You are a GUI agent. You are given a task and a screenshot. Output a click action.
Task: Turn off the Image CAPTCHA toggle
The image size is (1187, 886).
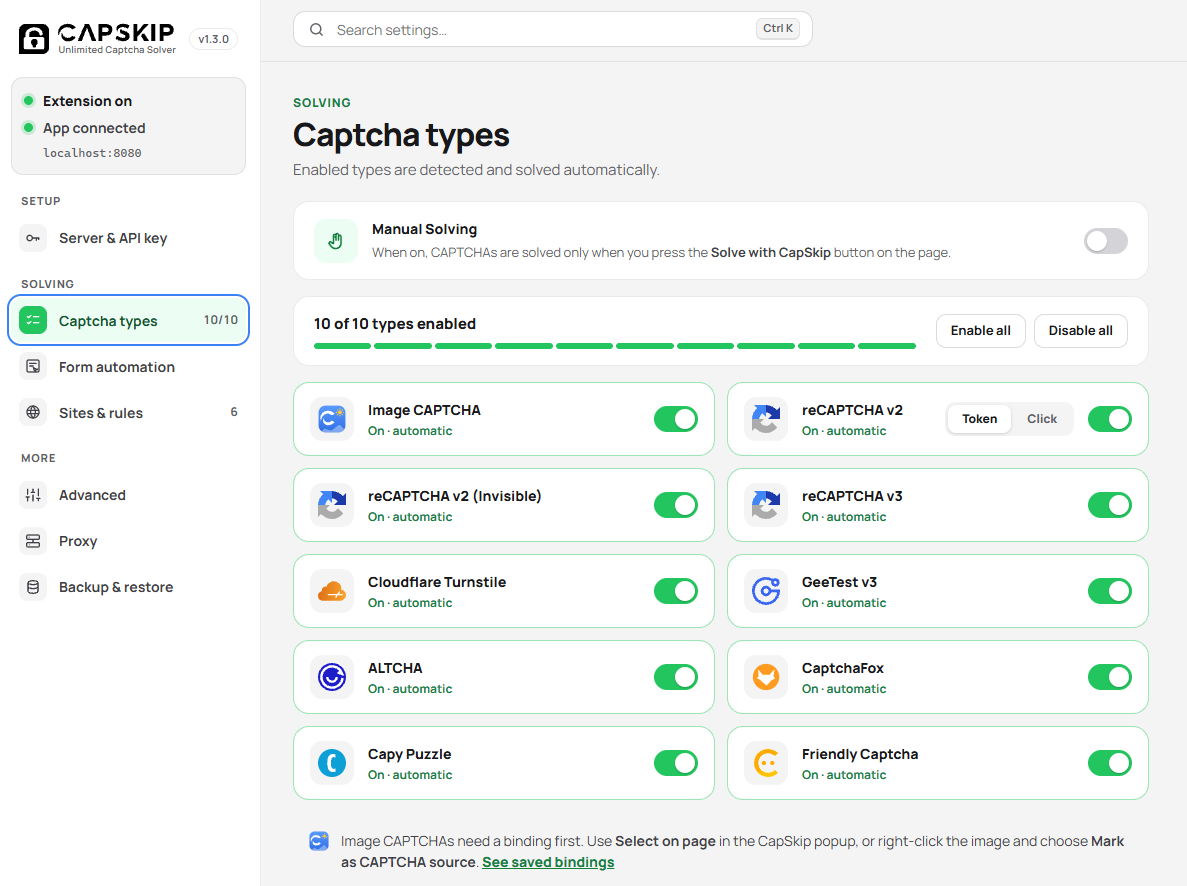(676, 419)
